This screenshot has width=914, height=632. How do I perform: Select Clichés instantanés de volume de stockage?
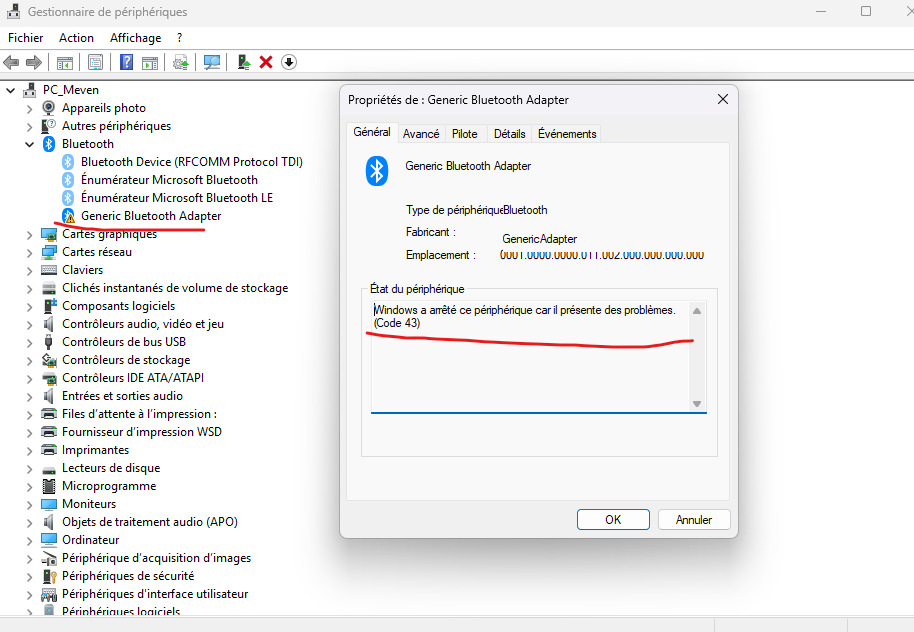[x=175, y=288]
